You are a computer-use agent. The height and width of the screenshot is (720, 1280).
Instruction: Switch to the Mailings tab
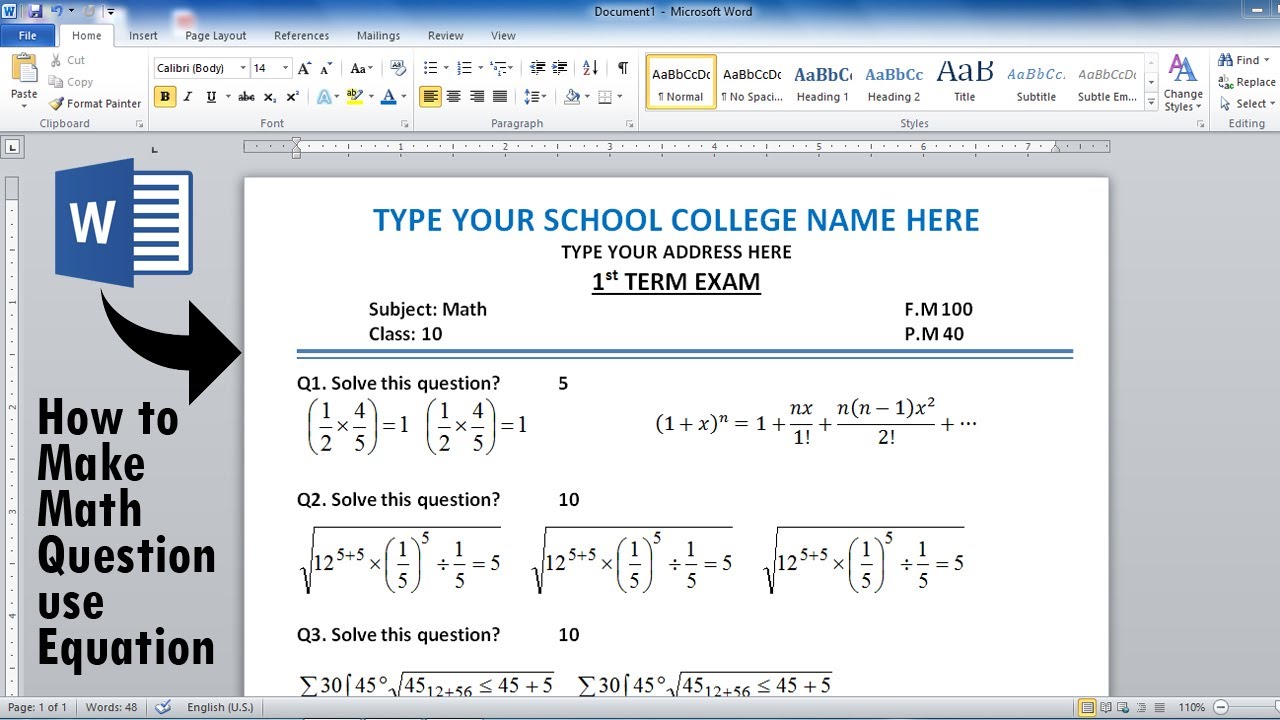(378, 35)
